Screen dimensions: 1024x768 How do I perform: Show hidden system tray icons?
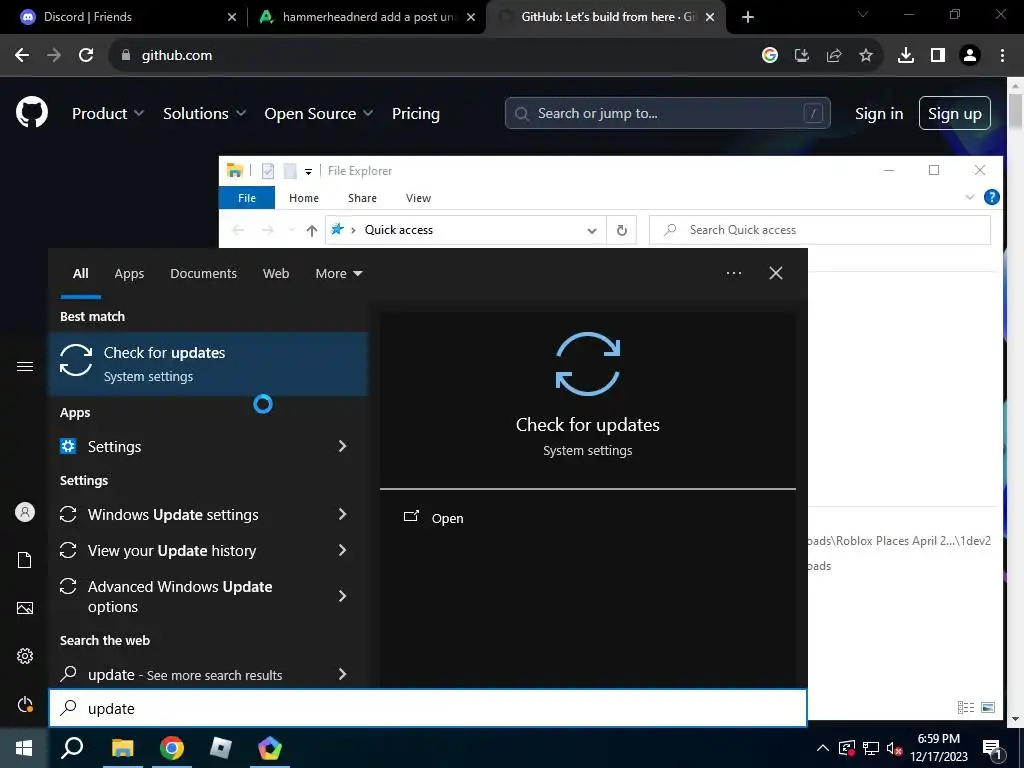(823, 748)
